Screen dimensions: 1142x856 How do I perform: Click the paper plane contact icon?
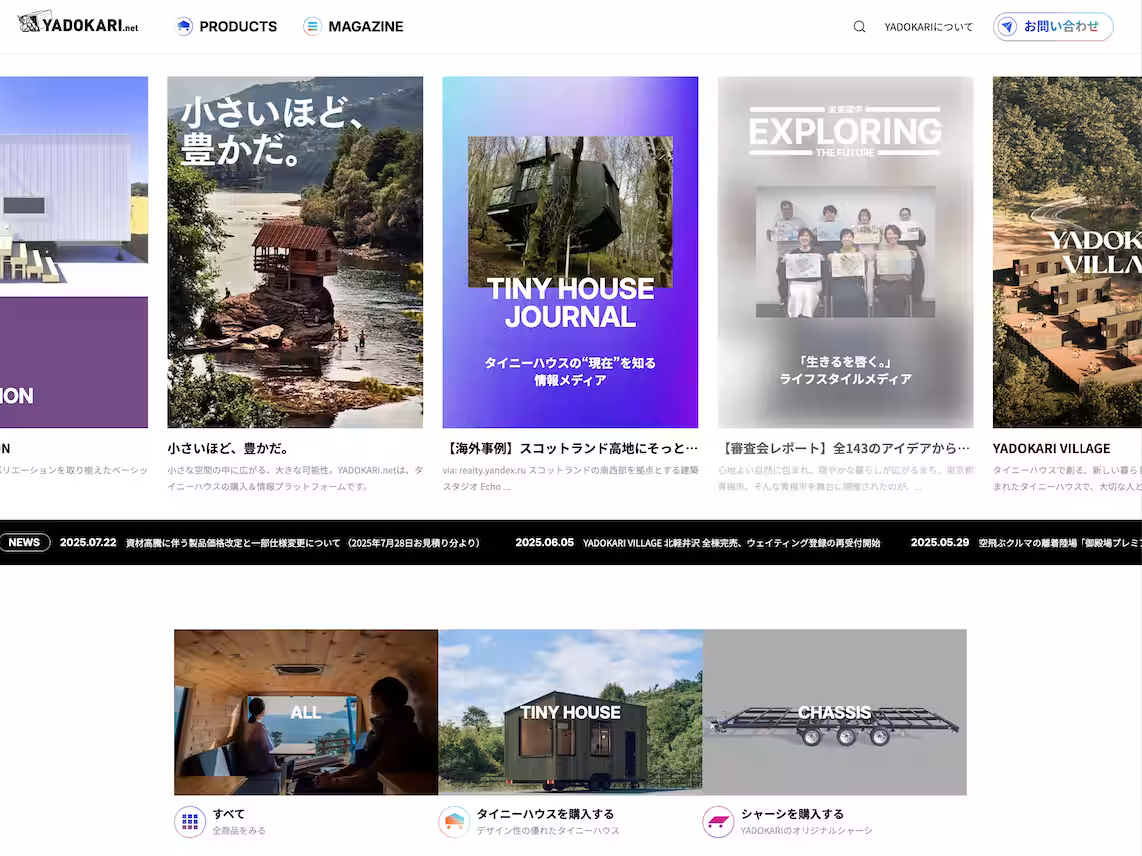1008,27
